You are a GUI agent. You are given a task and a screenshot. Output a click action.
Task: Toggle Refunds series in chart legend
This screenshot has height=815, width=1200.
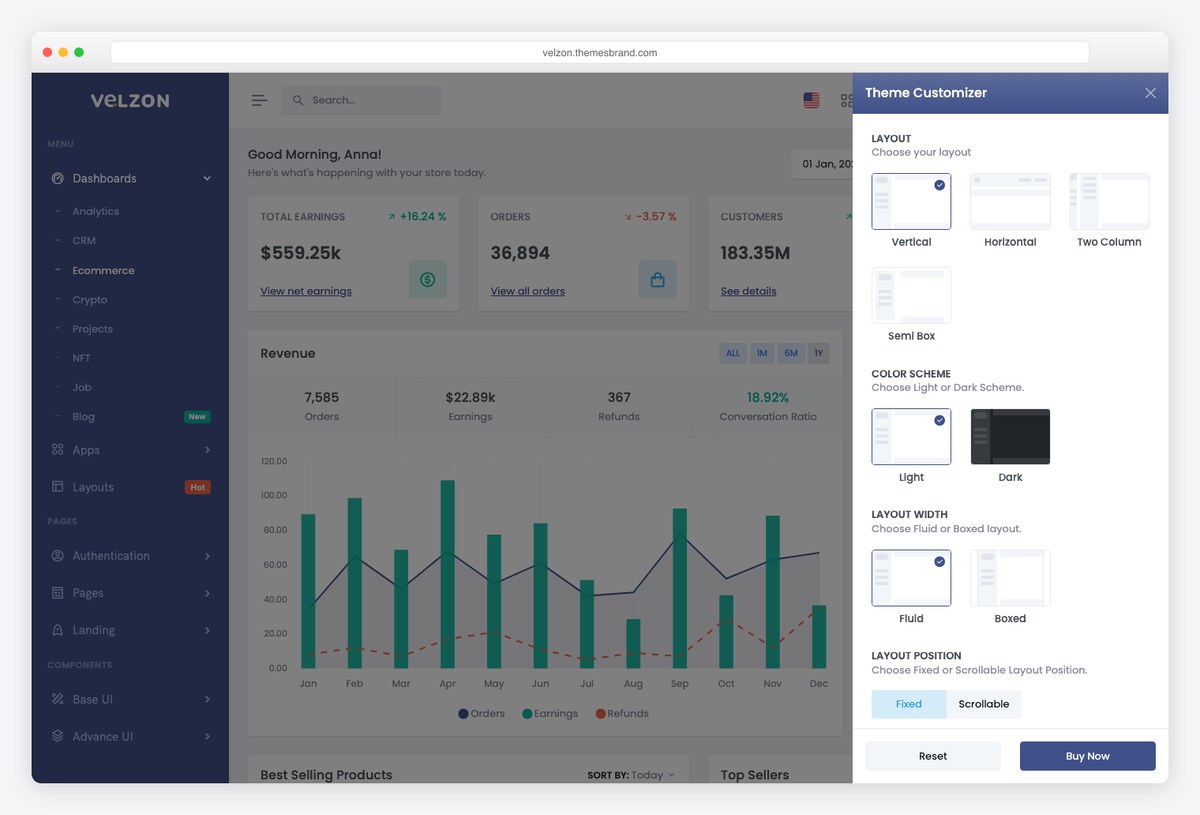[x=622, y=714]
